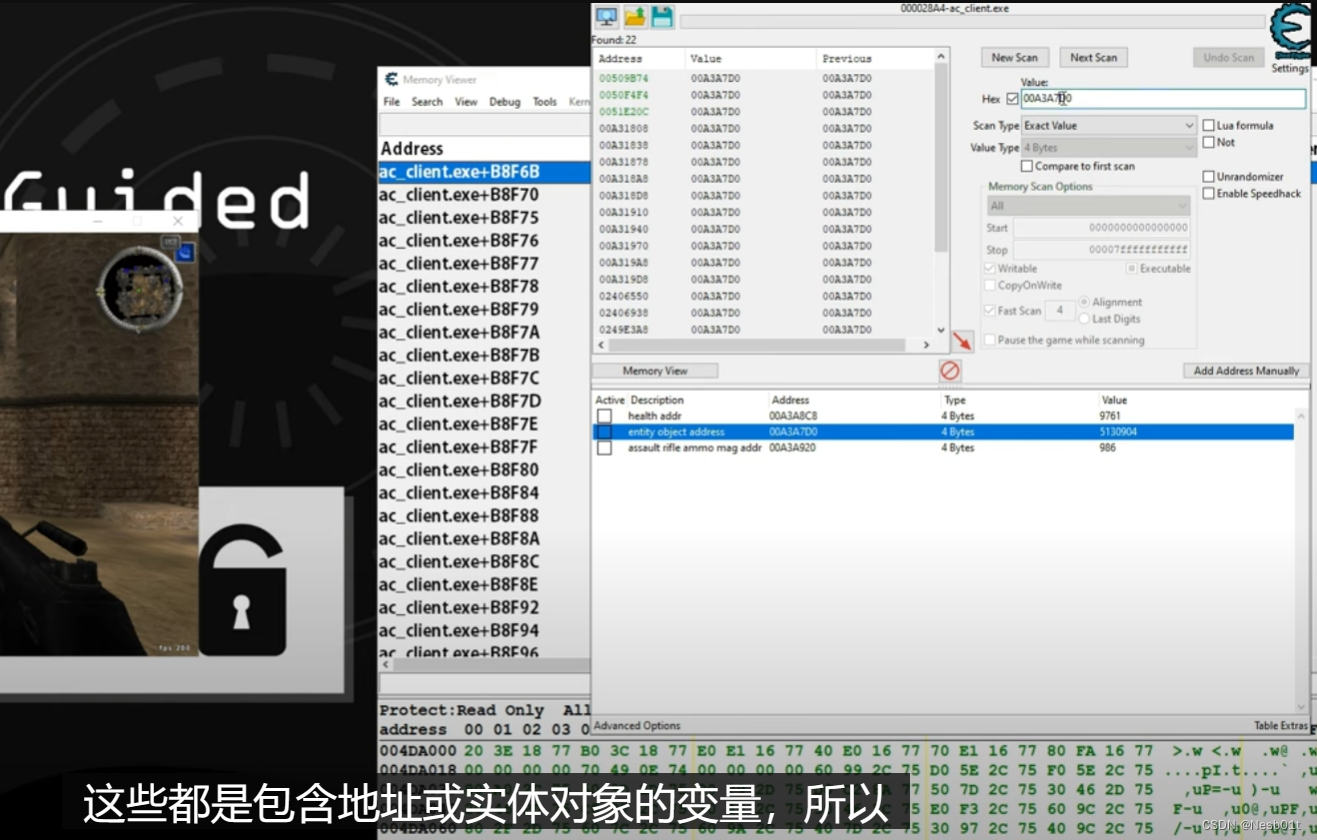Activate the health addr entry checkbox

(604, 416)
